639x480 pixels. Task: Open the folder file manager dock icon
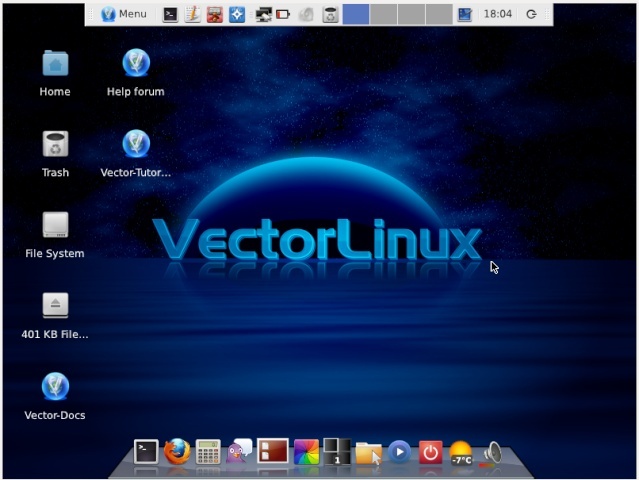(x=369, y=453)
